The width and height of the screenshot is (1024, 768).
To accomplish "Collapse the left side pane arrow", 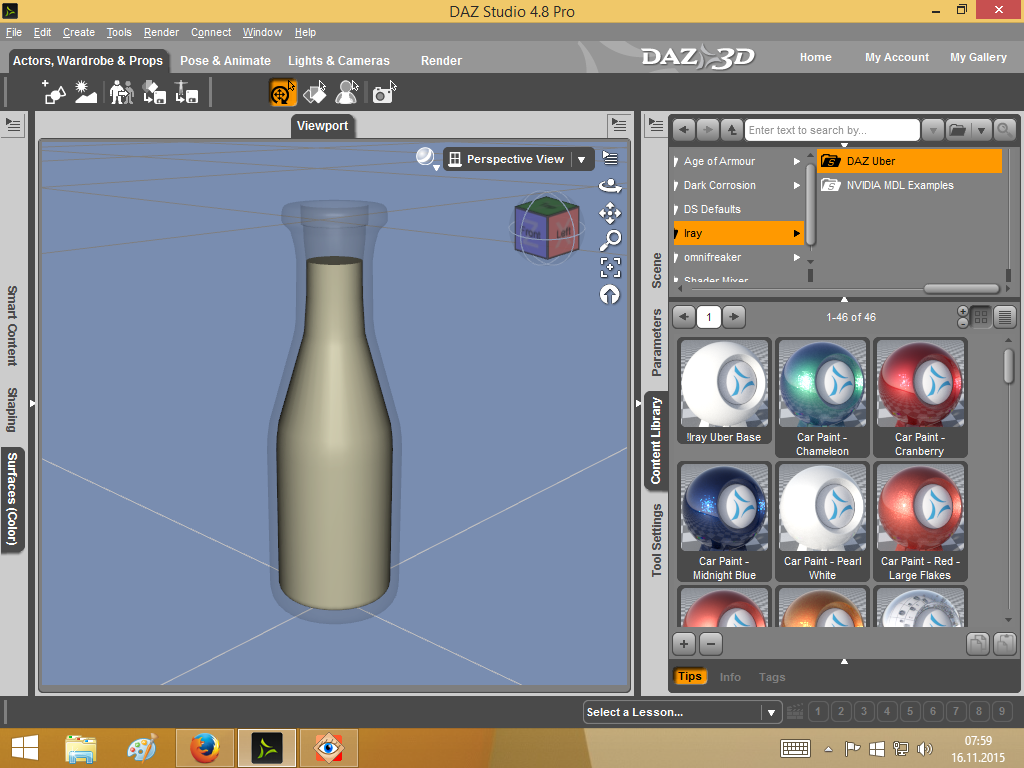I will [x=31, y=404].
